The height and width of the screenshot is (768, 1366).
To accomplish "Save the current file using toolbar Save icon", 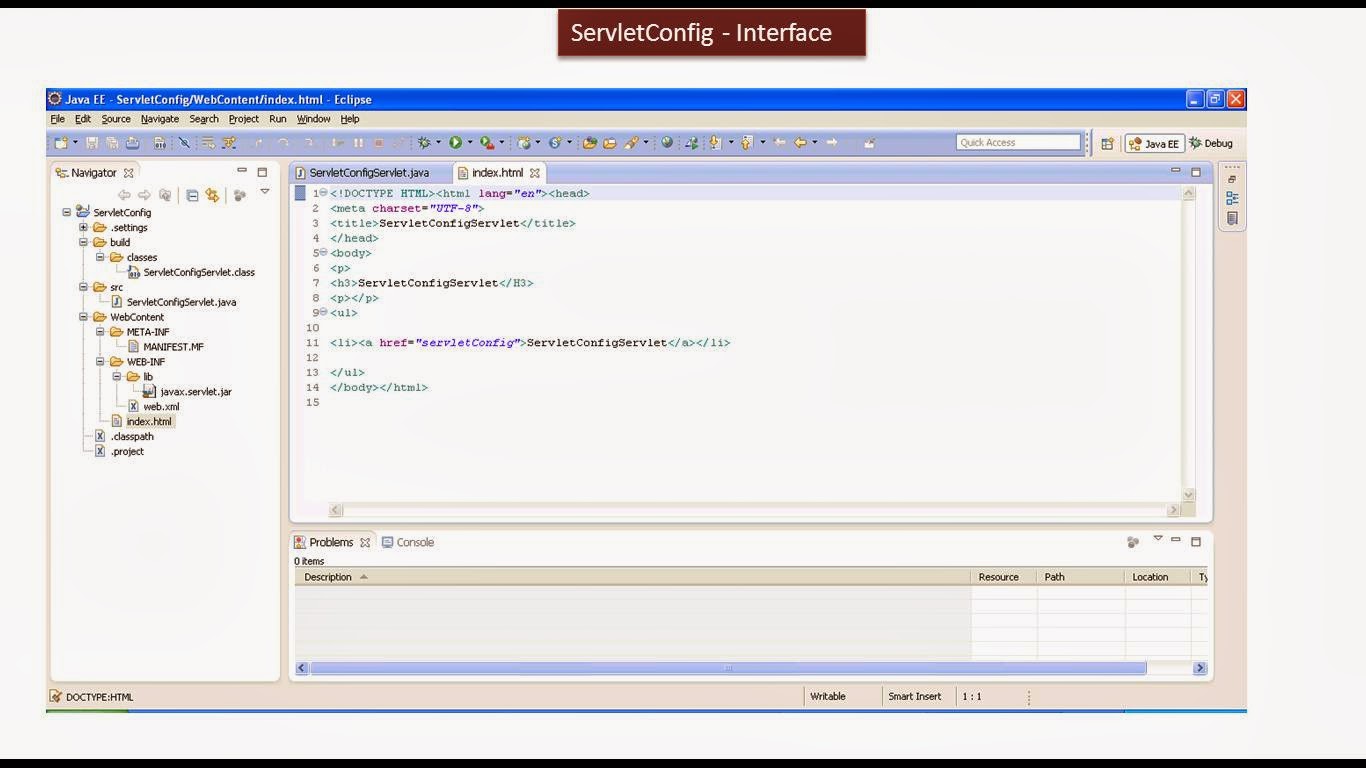I will coord(93,142).
